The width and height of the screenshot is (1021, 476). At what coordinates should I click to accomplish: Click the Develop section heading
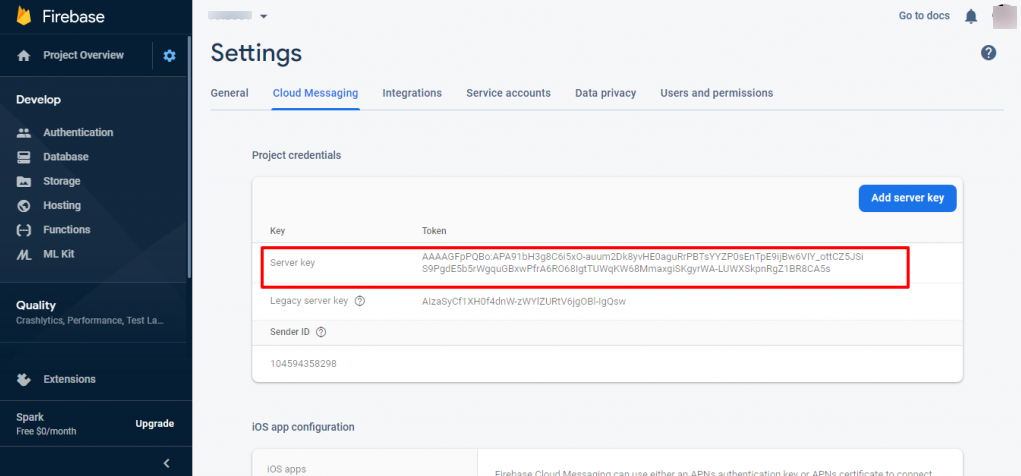pyautogui.click(x=38, y=100)
